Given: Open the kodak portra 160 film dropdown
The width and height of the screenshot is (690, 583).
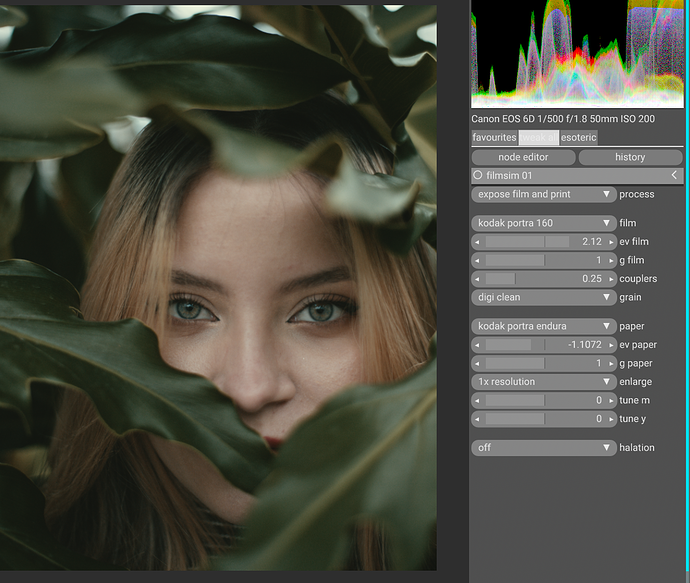Looking at the screenshot, I should click(543, 223).
